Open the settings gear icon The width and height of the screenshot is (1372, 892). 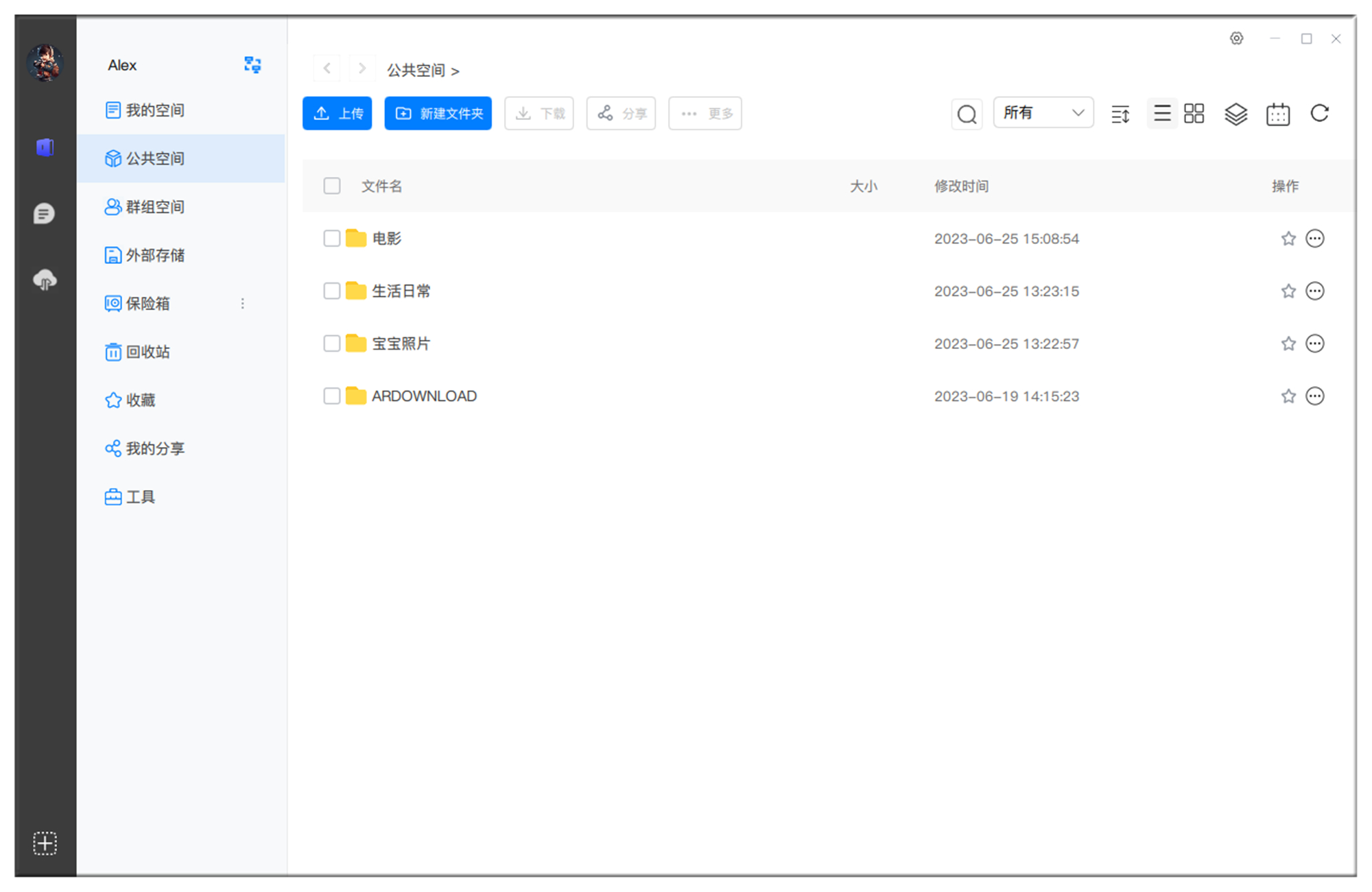1237,38
